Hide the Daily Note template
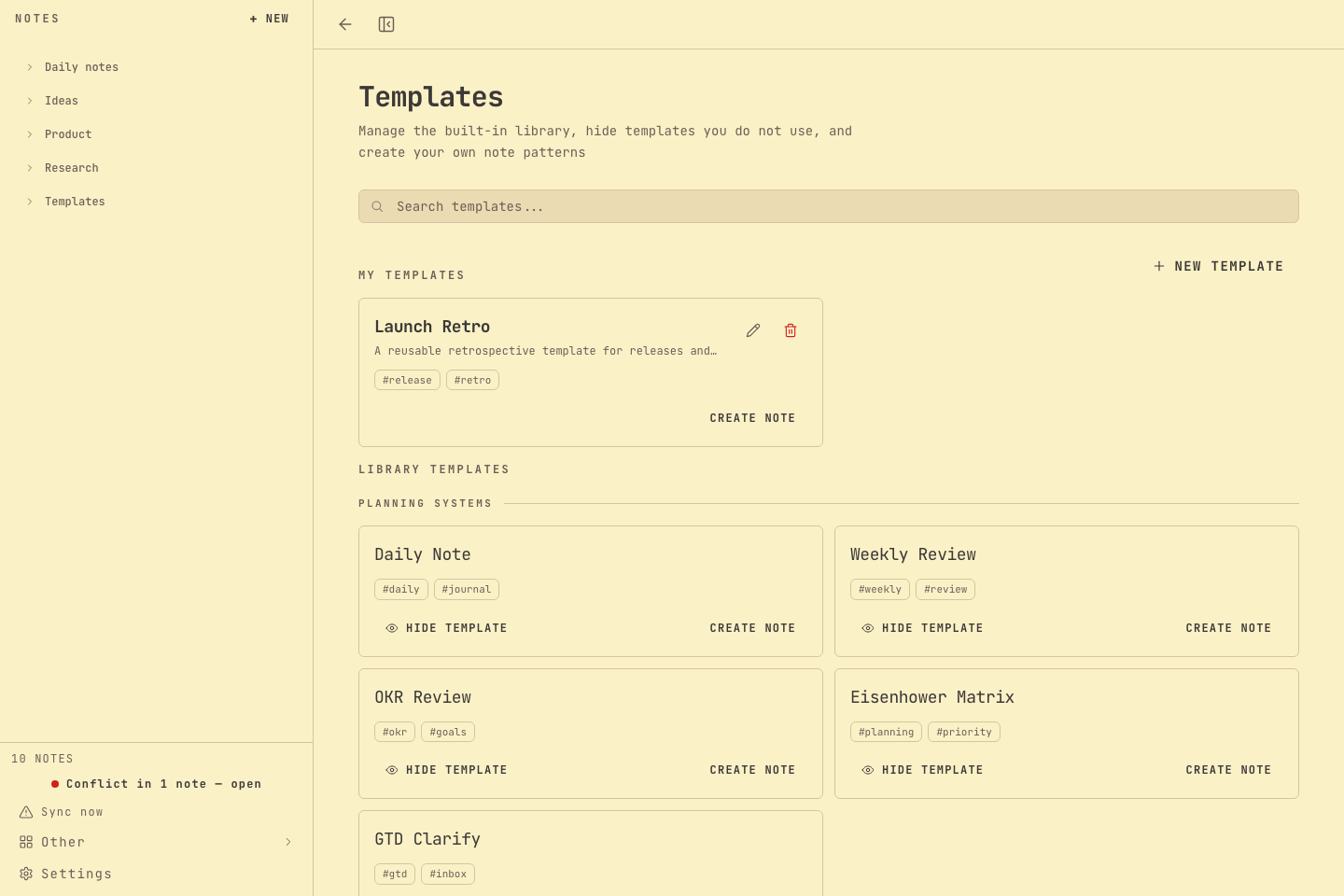Image resolution: width=1344 pixels, height=896 pixels. tap(446, 628)
